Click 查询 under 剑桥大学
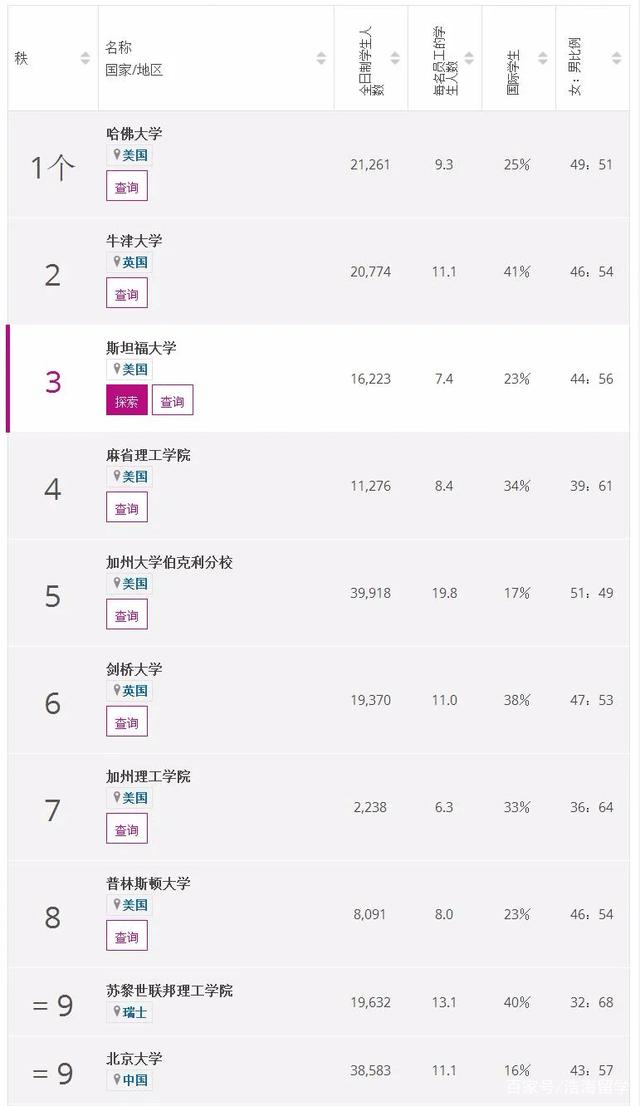 (127, 723)
